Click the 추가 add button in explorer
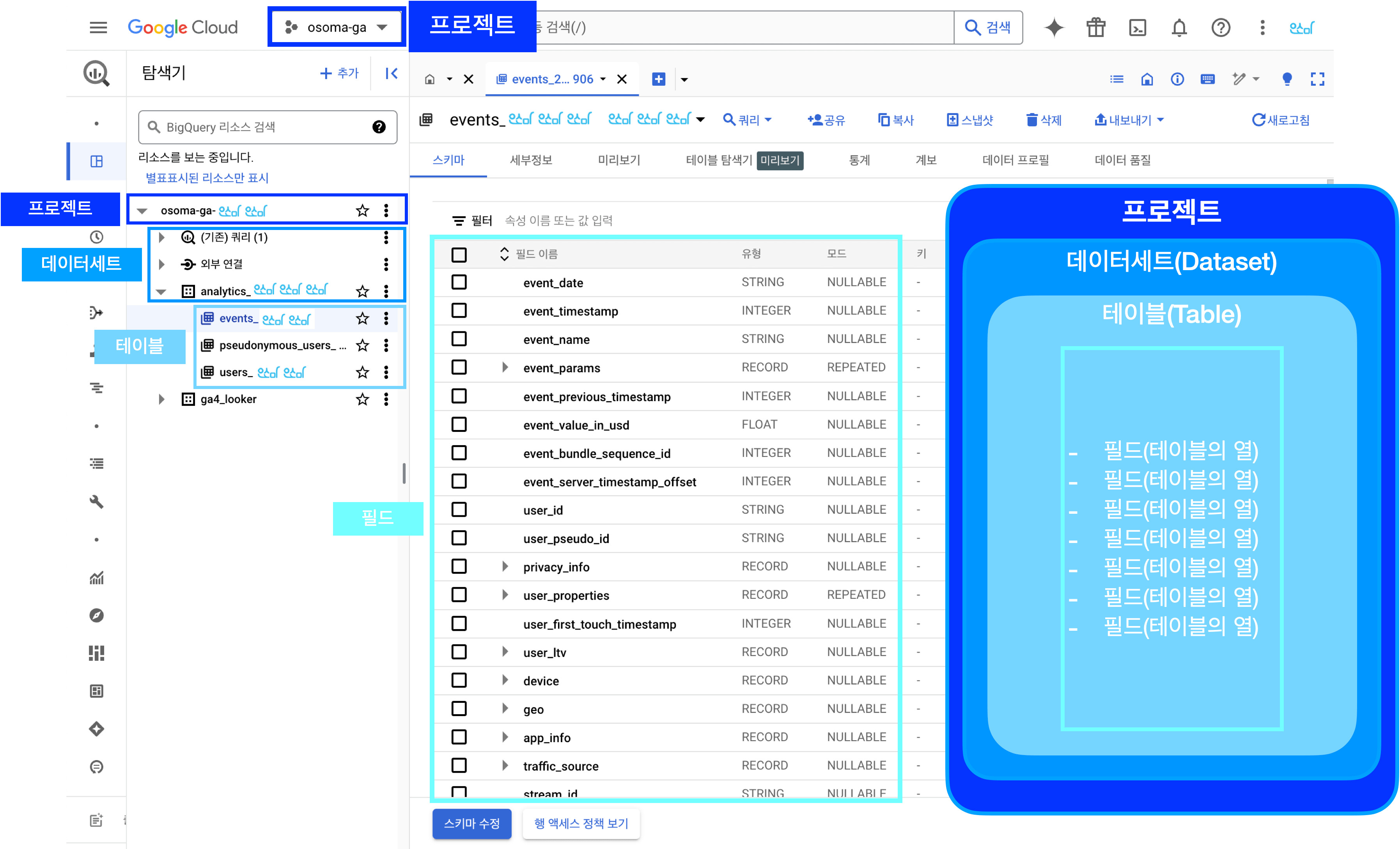 point(339,73)
